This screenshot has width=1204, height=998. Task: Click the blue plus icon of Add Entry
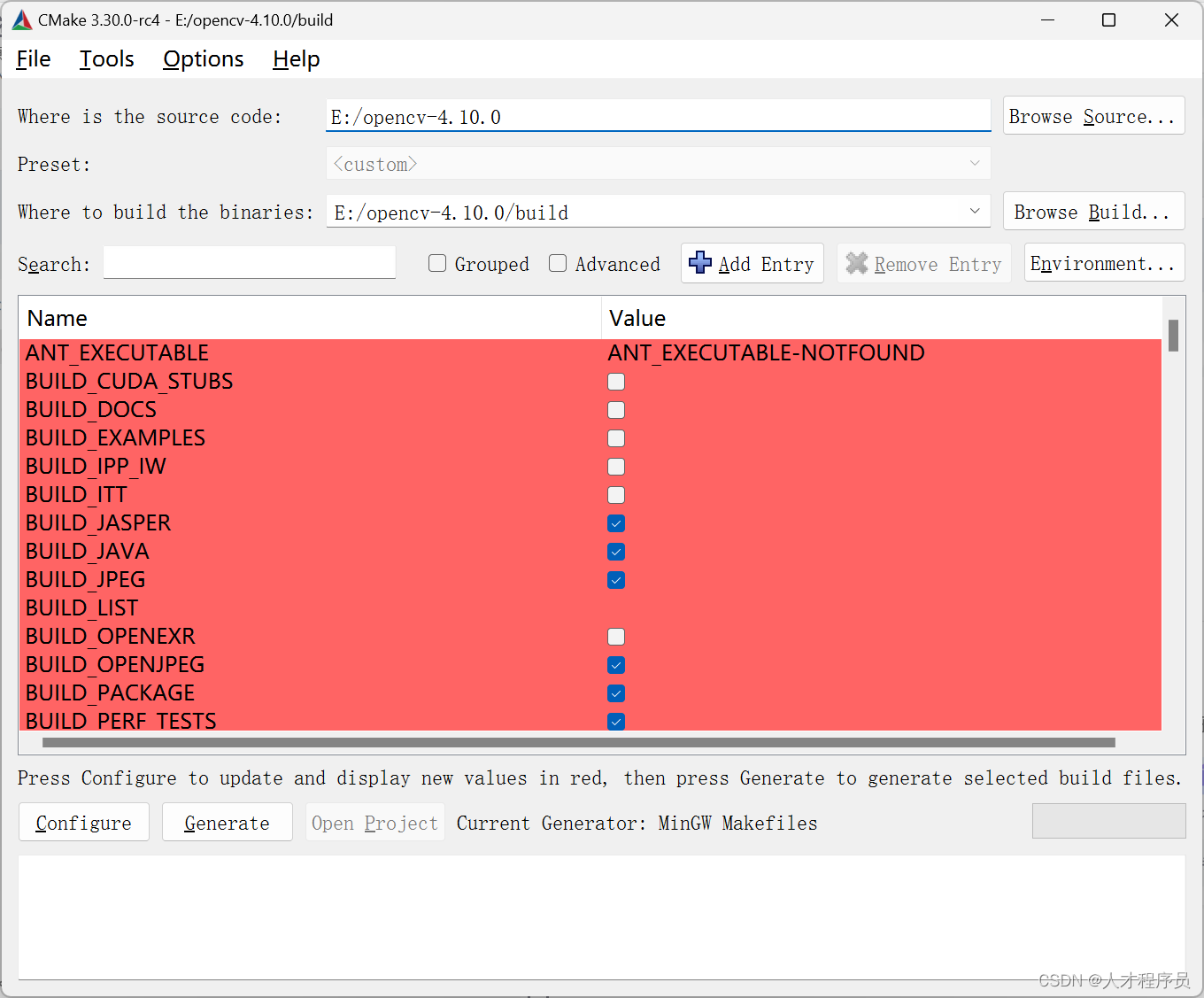[700, 263]
